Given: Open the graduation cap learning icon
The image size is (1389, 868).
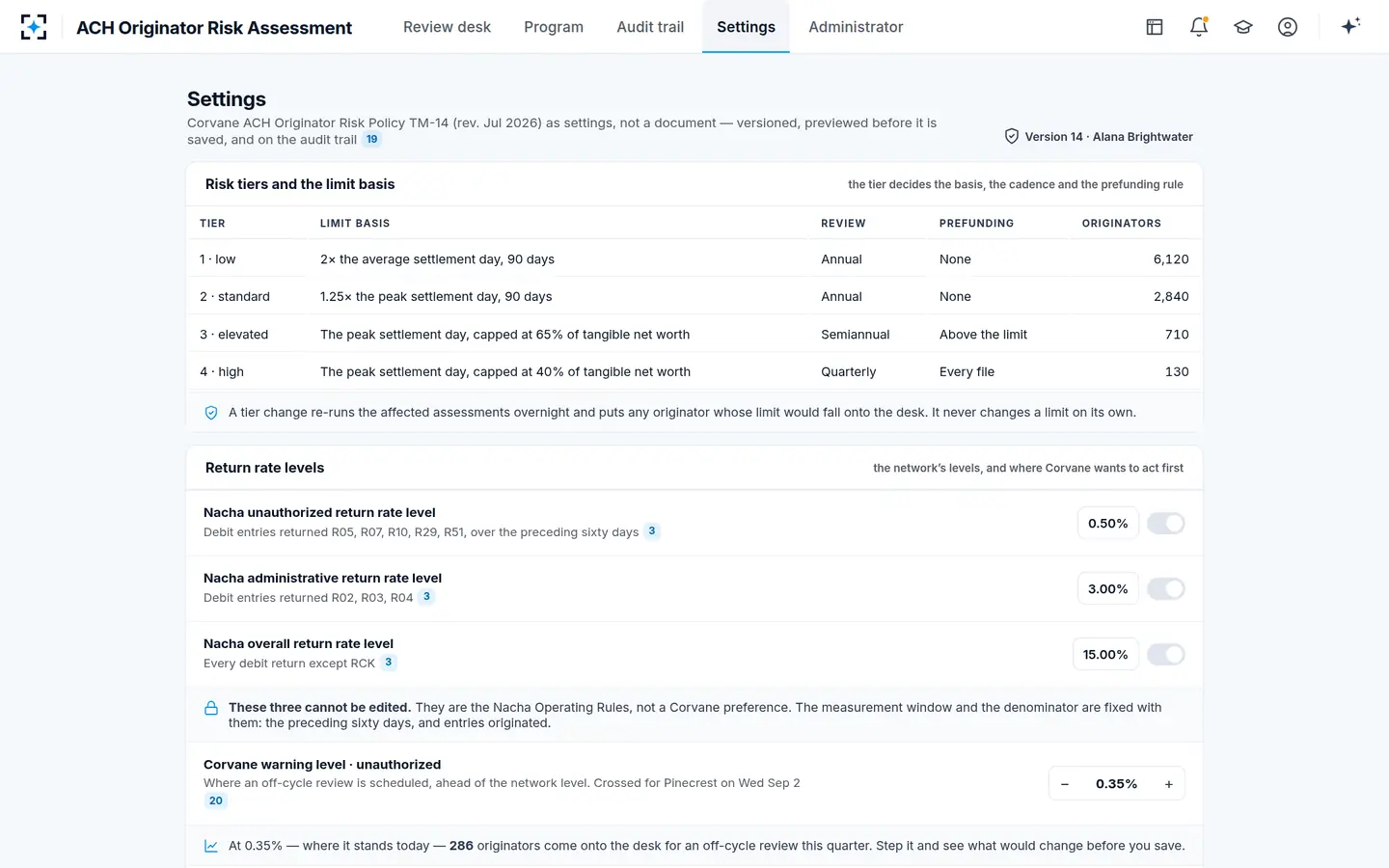Looking at the screenshot, I should (x=1243, y=27).
